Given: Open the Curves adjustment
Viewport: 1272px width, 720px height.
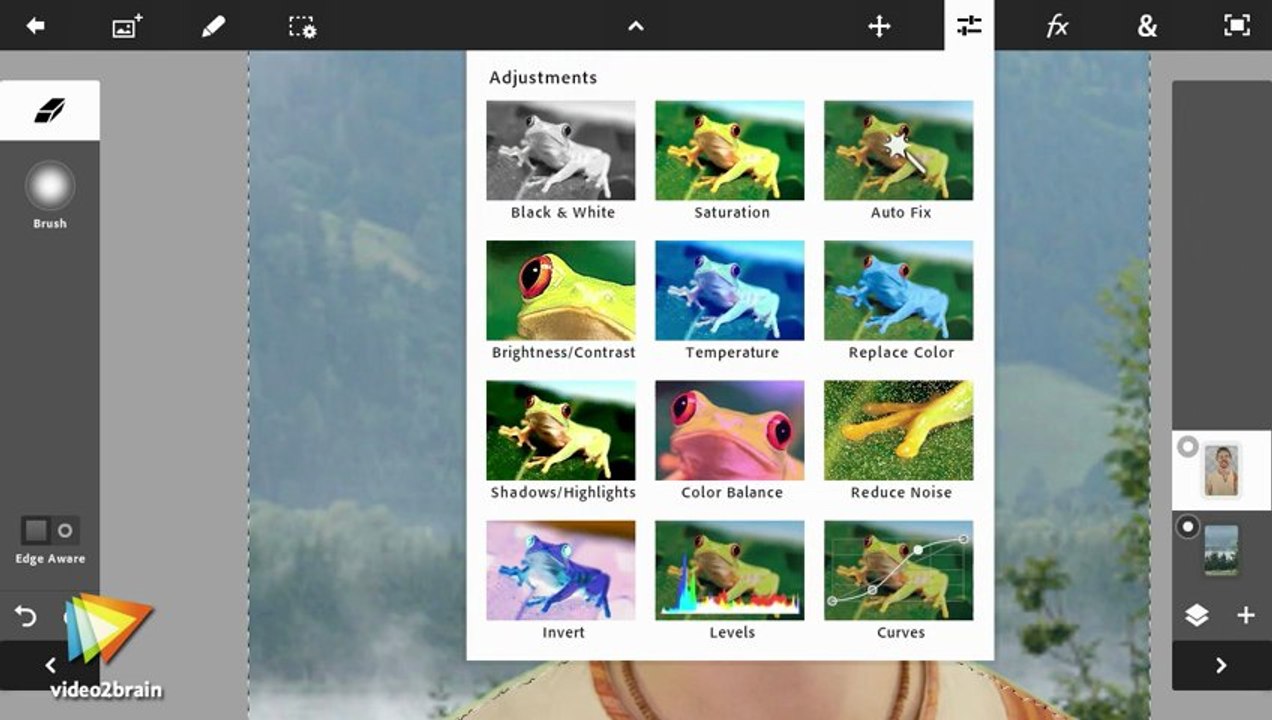Looking at the screenshot, I should click(x=899, y=580).
